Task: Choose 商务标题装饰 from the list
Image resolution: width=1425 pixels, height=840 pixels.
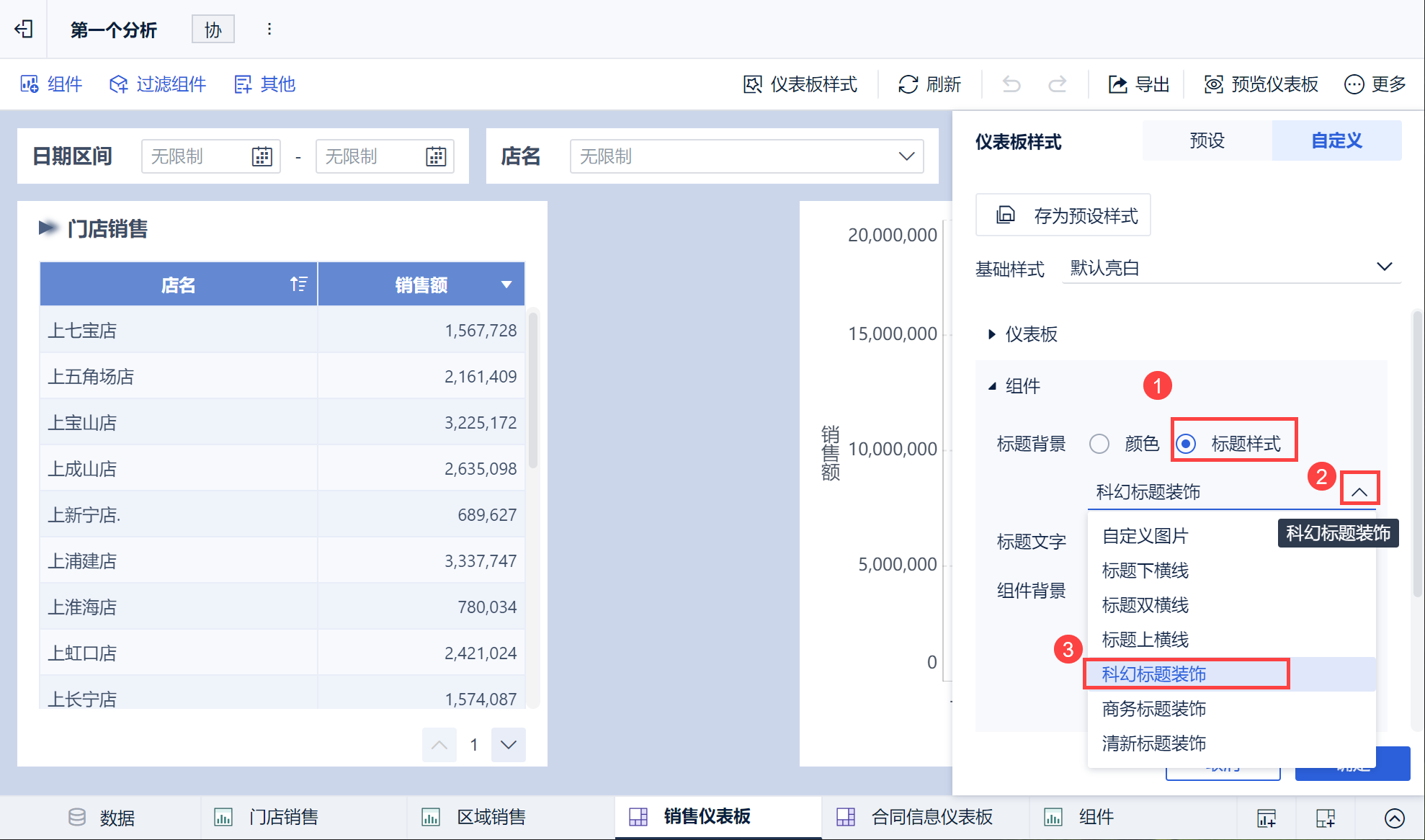Action: point(1153,709)
